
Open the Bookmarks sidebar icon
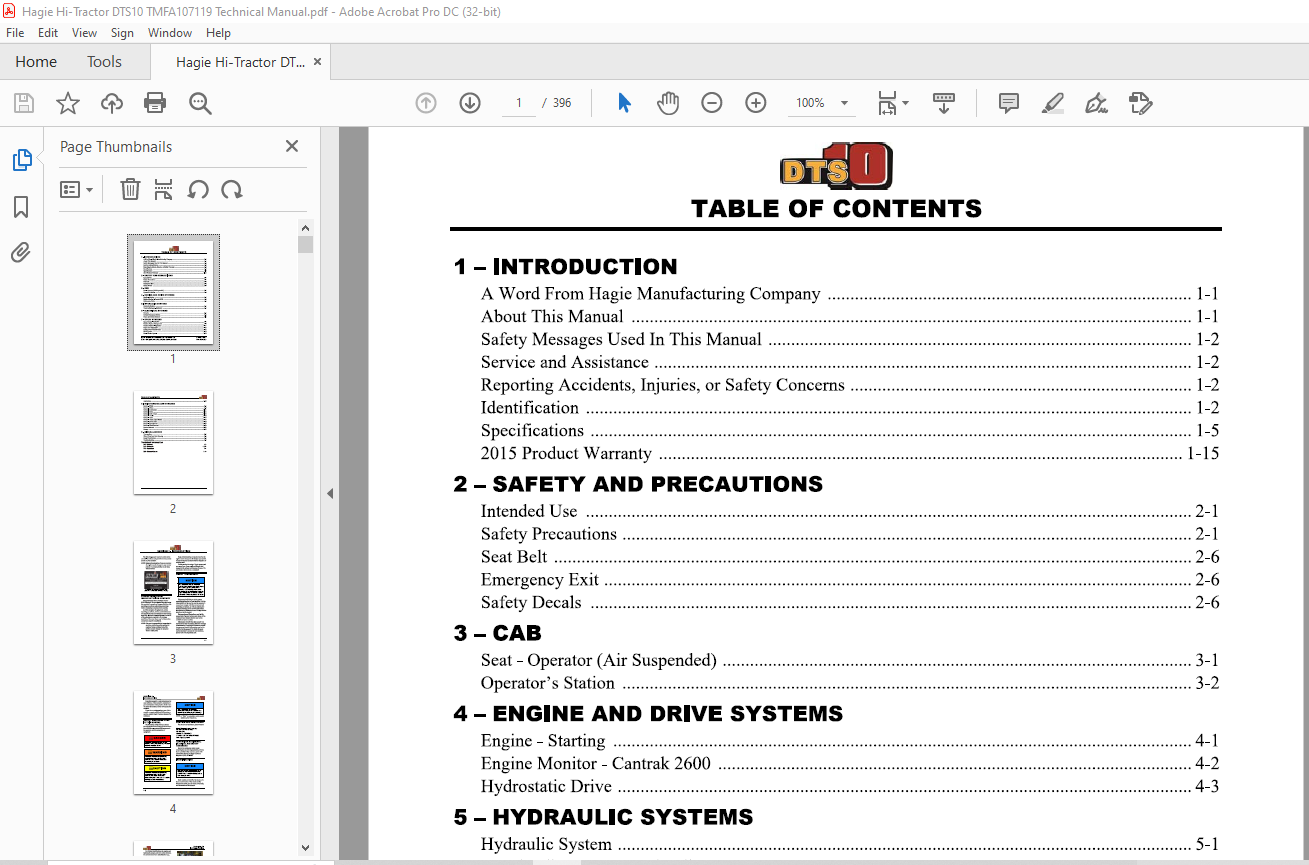pyautogui.click(x=21, y=207)
